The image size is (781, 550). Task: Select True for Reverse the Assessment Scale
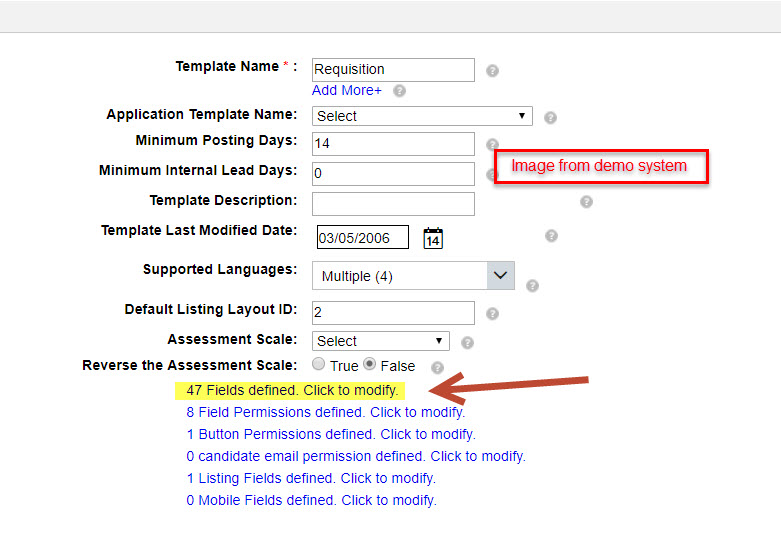coord(318,364)
